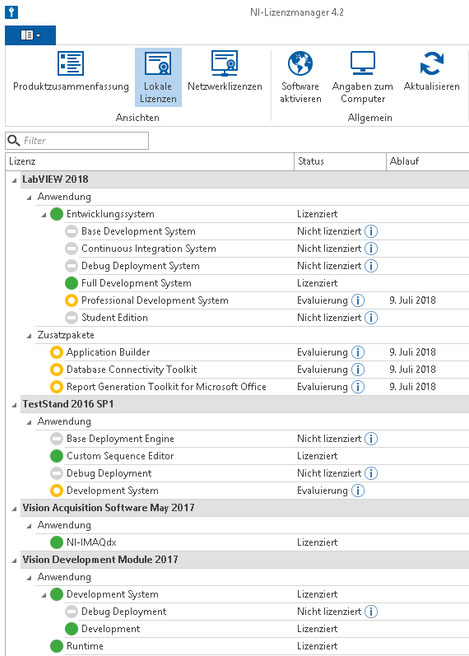Click orange status icon of Professional Development System
This screenshot has height=656, width=469.
(72, 300)
